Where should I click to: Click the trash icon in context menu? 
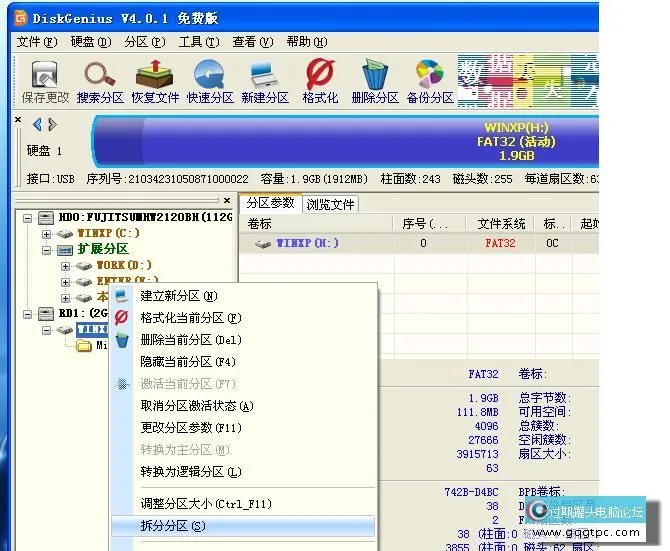122,340
